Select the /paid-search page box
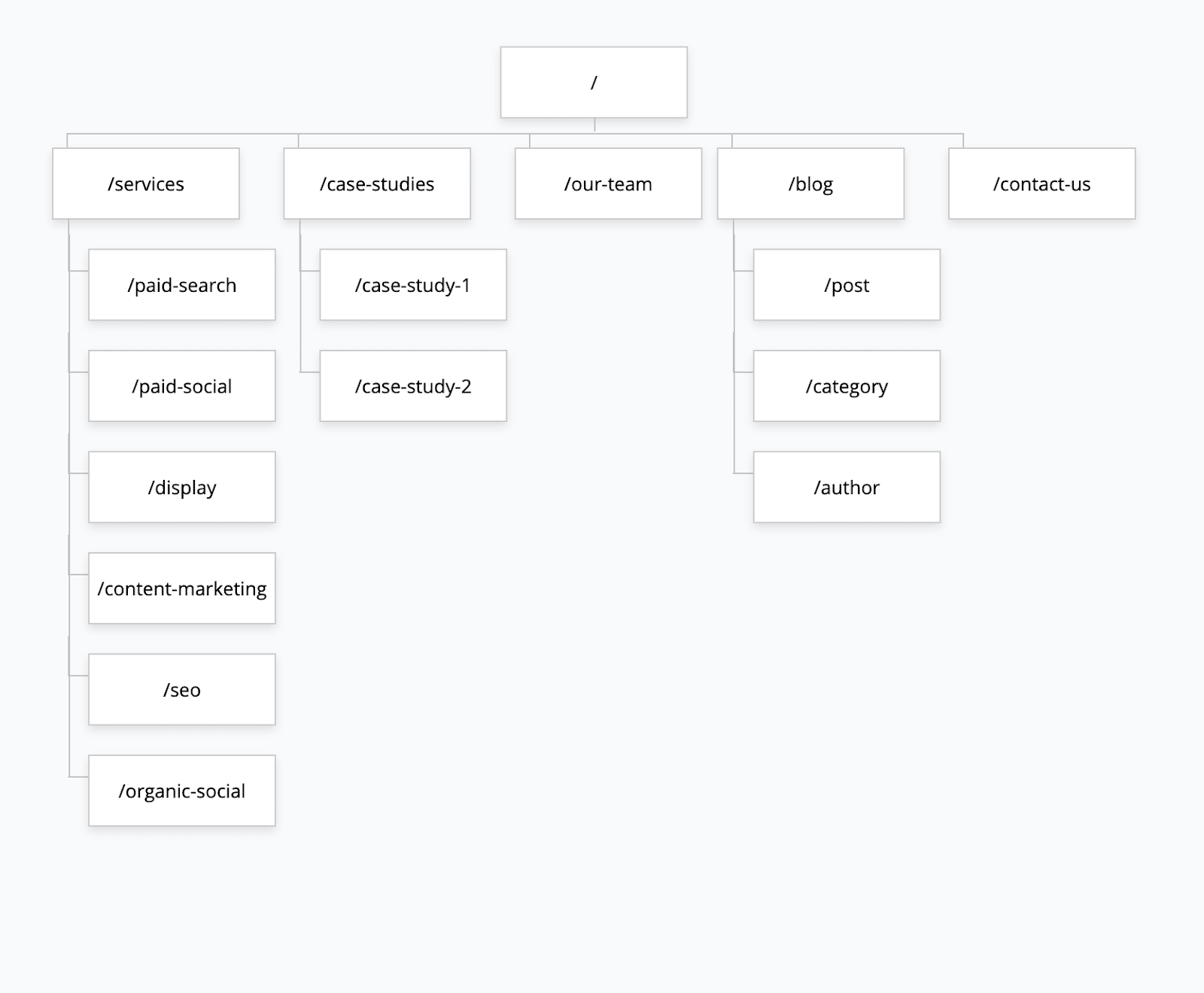The image size is (1204, 993). click(x=182, y=285)
